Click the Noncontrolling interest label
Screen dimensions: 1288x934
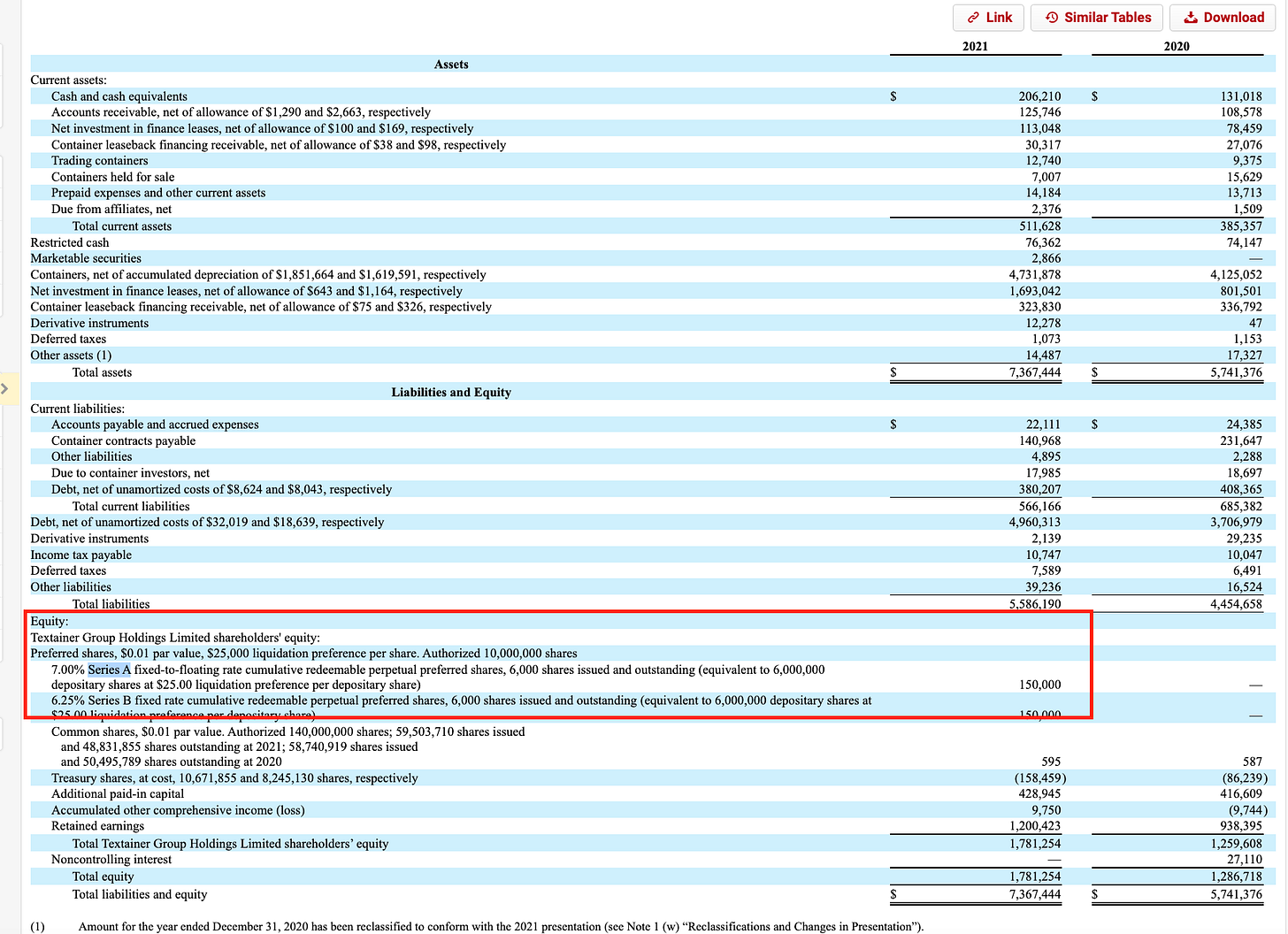111,860
